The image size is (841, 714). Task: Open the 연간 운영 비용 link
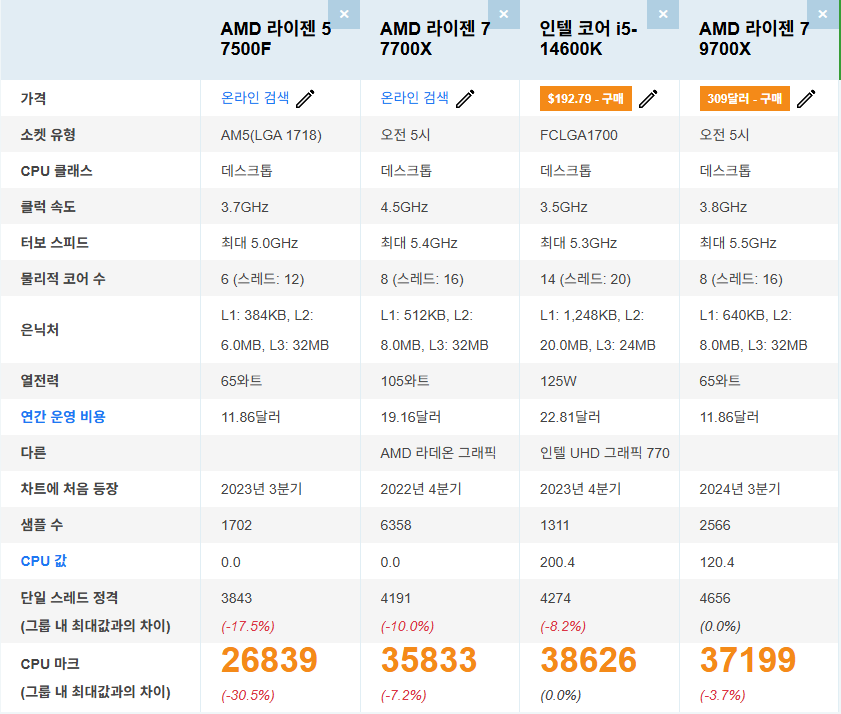[63, 417]
